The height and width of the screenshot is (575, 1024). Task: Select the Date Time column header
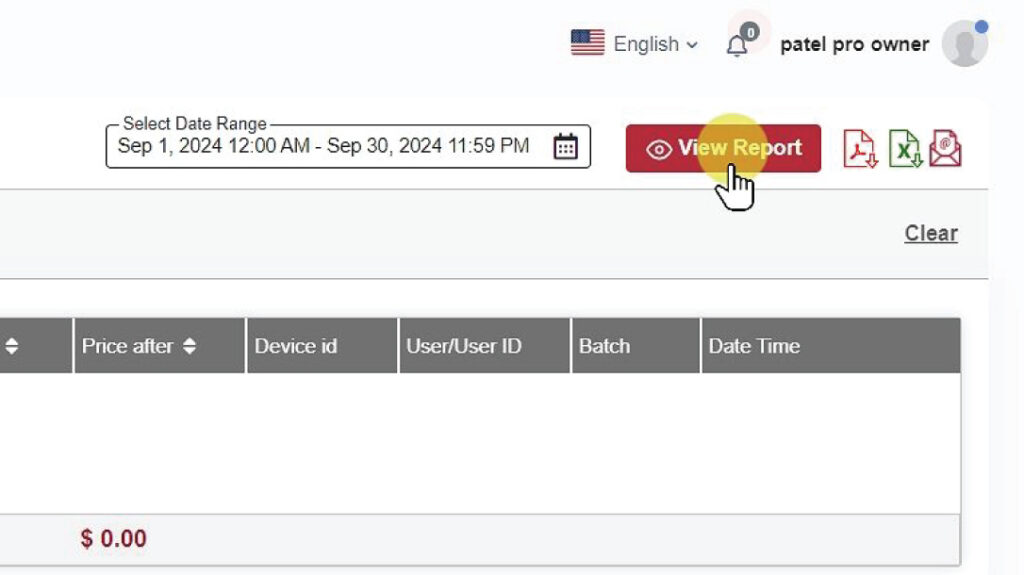pyautogui.click(x=754, y=346)
